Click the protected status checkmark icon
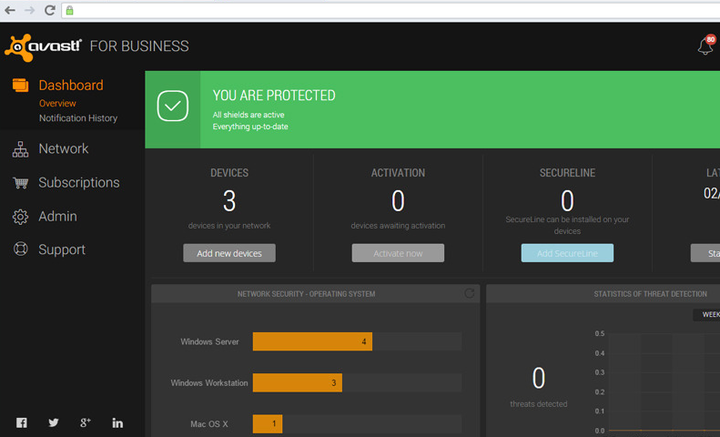 pyautogui.click(x=173, y=106)
